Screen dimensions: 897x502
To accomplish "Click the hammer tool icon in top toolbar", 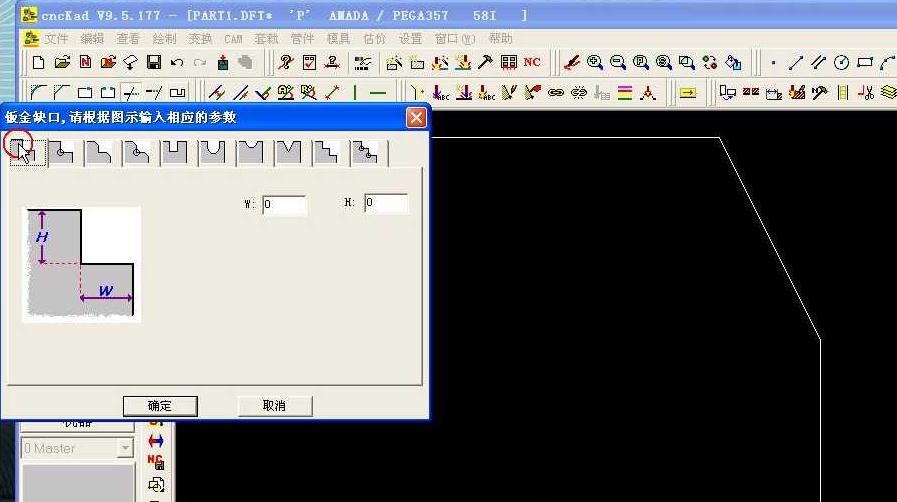I will click(485, 62).
